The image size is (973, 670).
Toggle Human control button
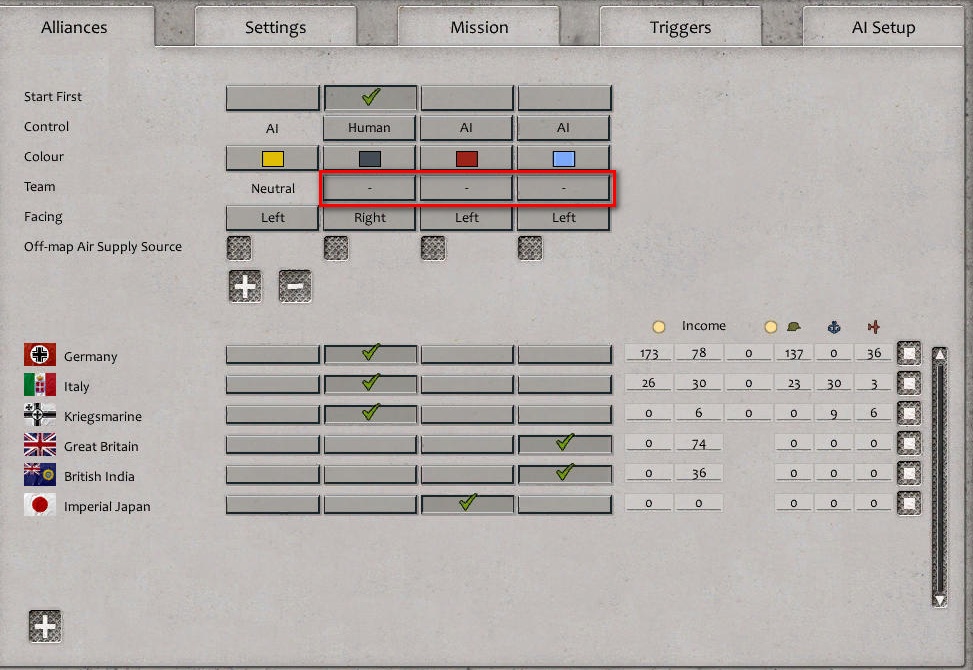click(369, 128)
